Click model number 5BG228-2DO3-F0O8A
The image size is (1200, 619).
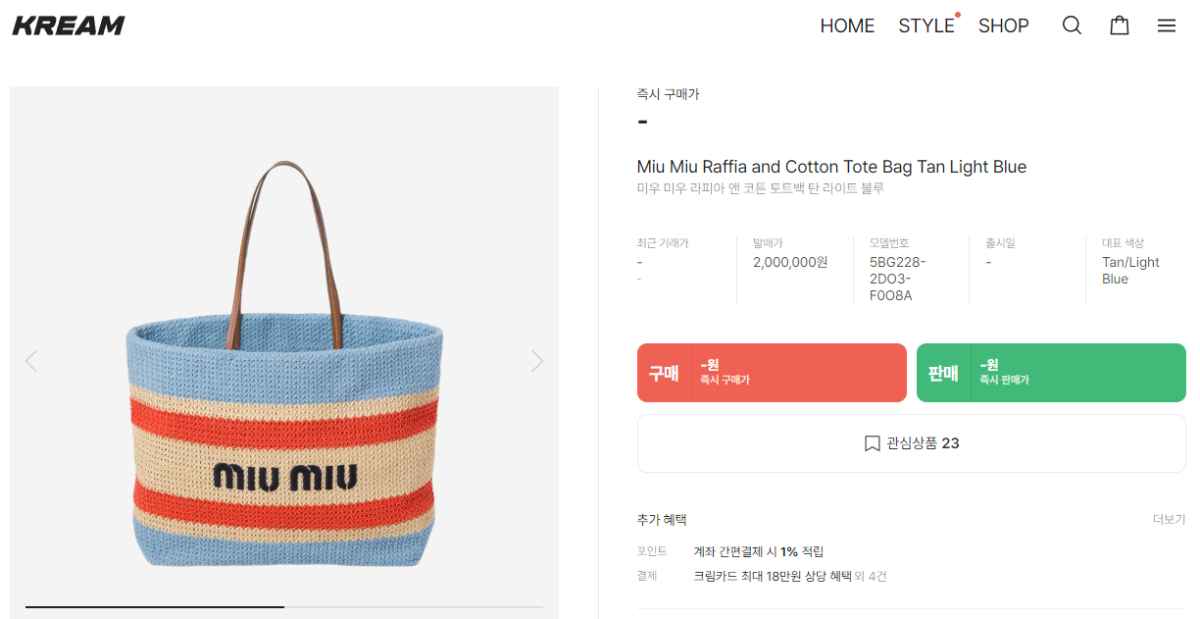coord(897,279)
